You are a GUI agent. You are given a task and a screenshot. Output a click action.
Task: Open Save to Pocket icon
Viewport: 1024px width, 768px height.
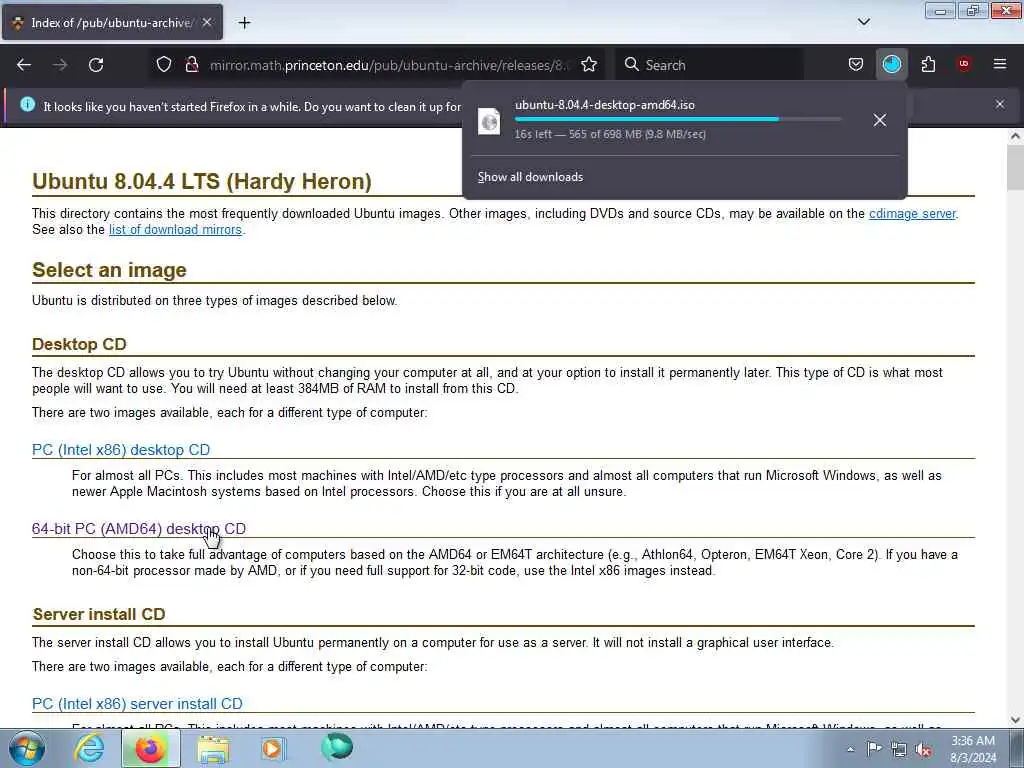pos(856,65)
